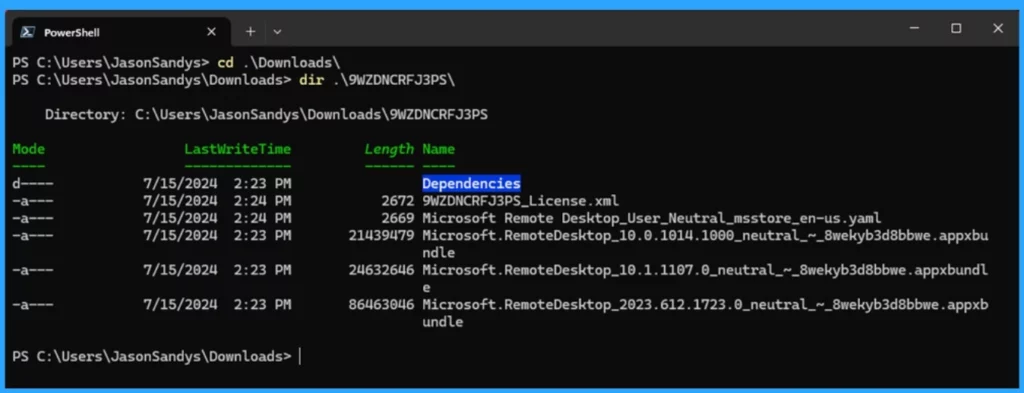Click 9WZDNCRFJ3PS_License.xml file name

click(520, 201)
